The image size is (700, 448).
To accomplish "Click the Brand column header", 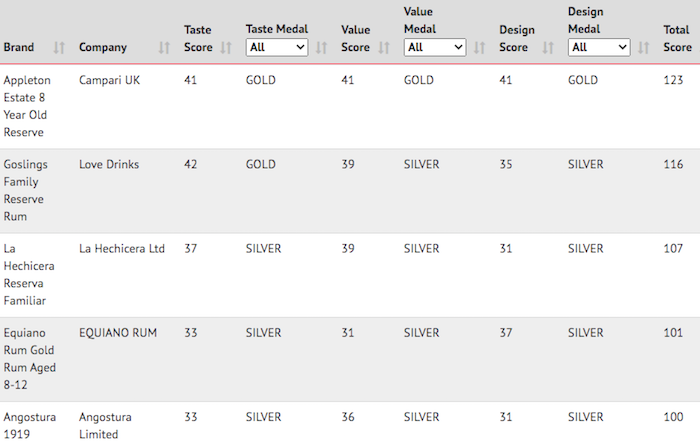I will (19, 47).
